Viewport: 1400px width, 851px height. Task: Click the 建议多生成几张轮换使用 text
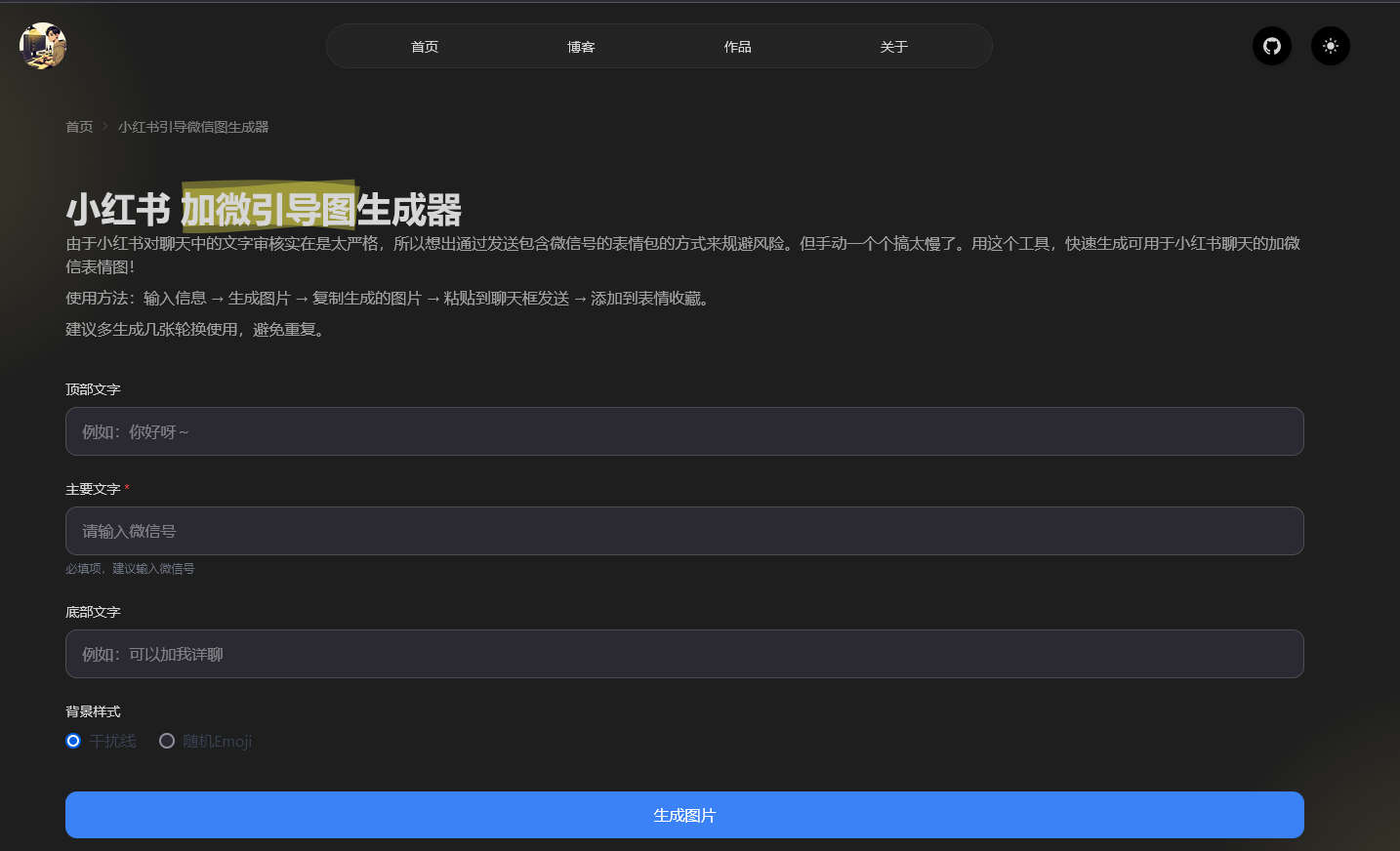point(196,330)
